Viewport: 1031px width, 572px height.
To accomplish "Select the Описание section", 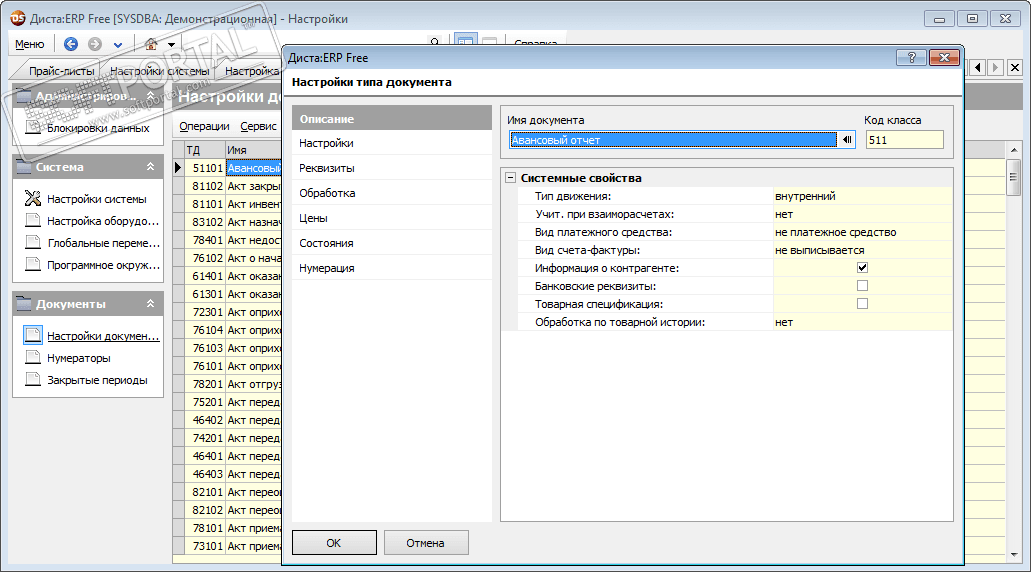I will click(x=392, y=118).
